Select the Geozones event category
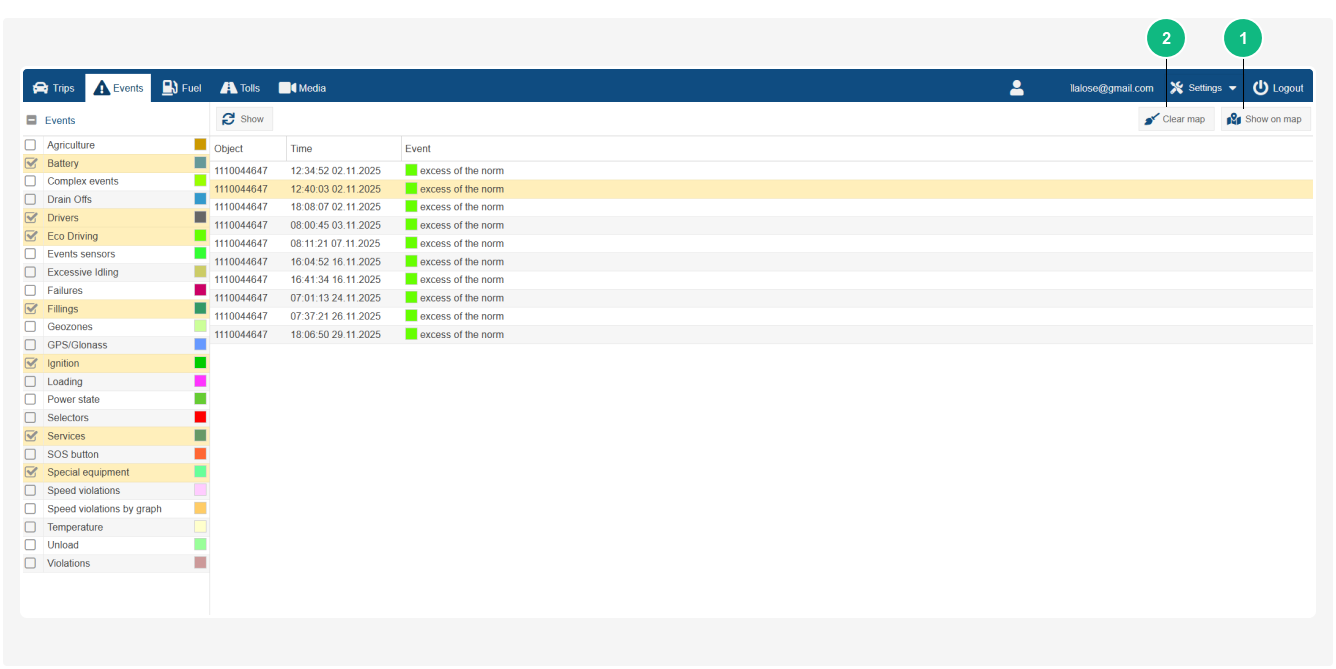 click(70, 327)
